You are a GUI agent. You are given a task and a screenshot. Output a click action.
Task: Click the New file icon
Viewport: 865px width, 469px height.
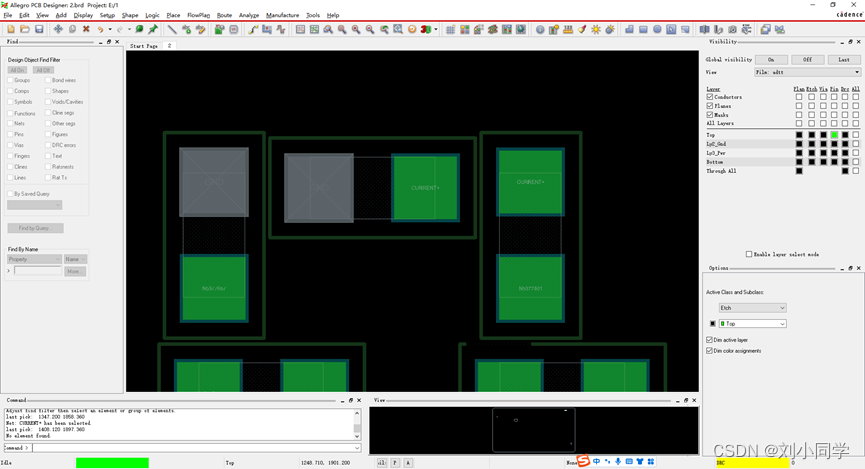[x=11, y=29]
